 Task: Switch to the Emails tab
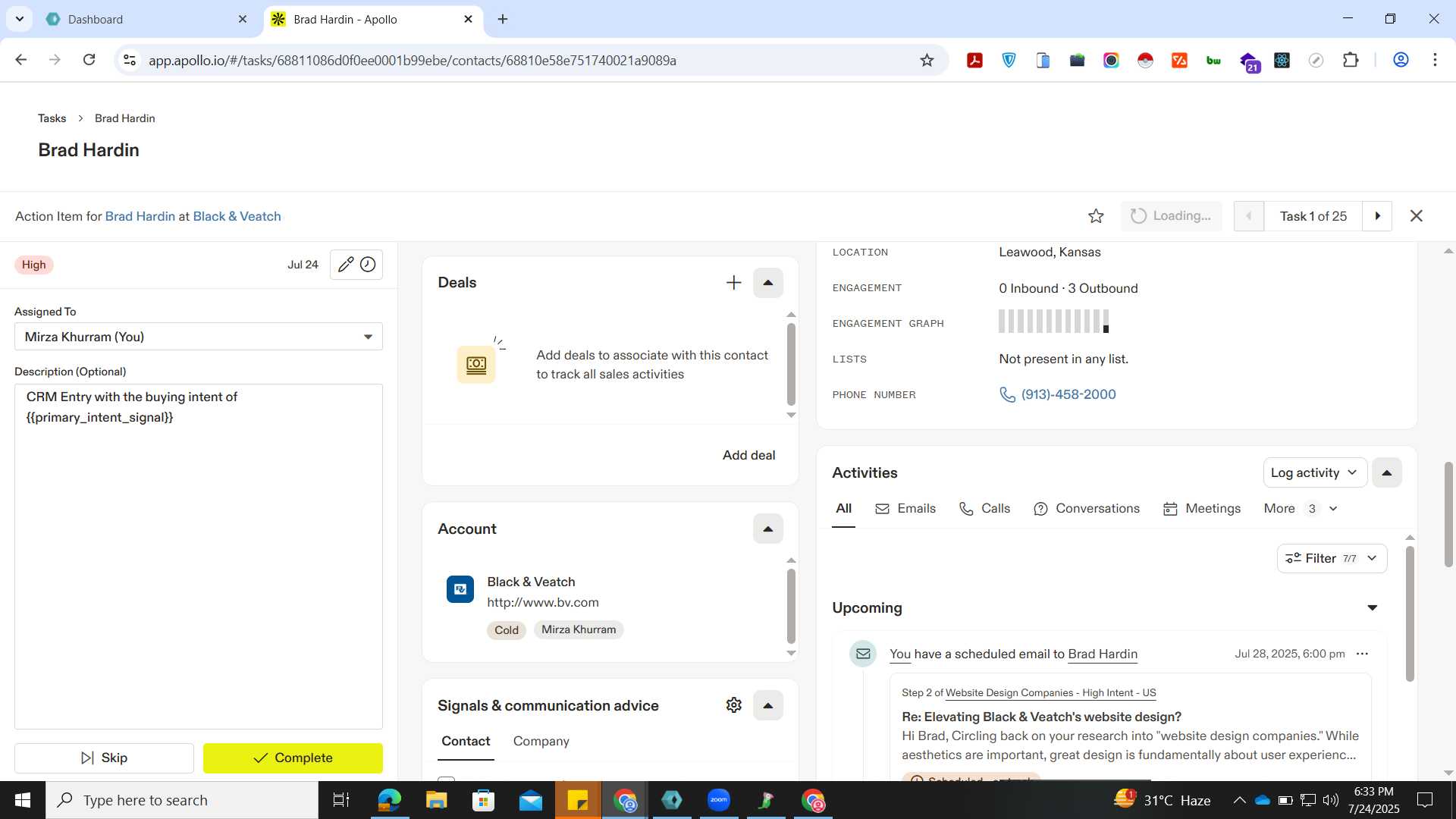pos(905,509)
